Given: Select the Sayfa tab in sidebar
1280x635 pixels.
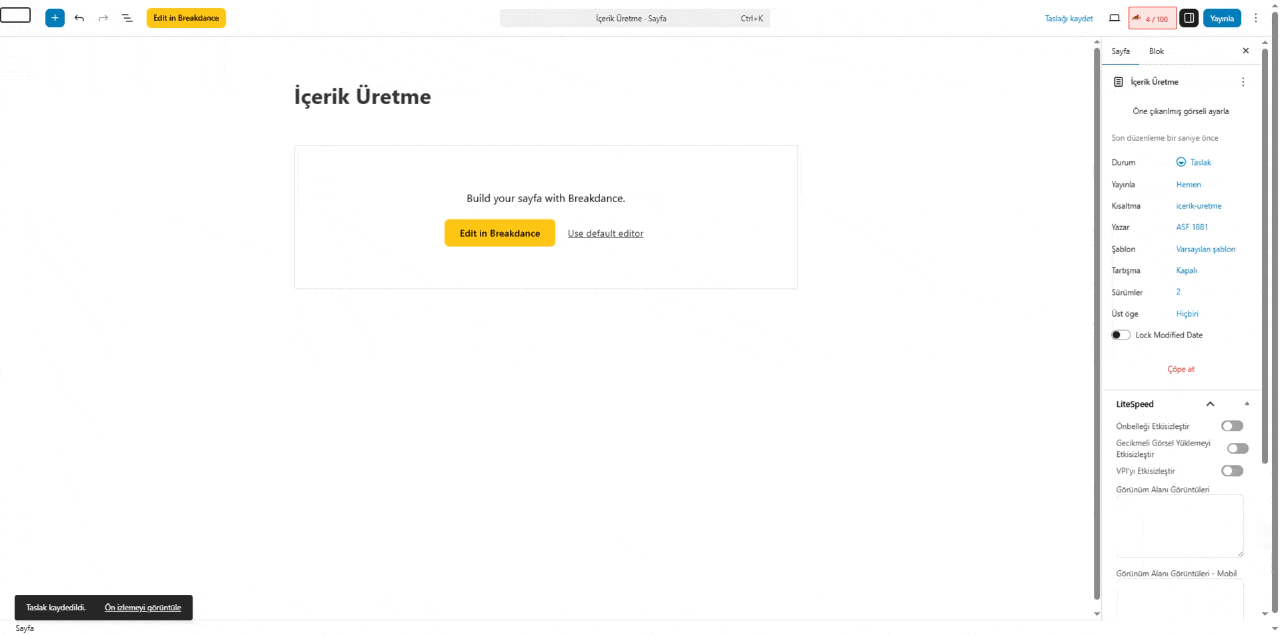Looking at the screenshot, I should tap(1121, 51).
